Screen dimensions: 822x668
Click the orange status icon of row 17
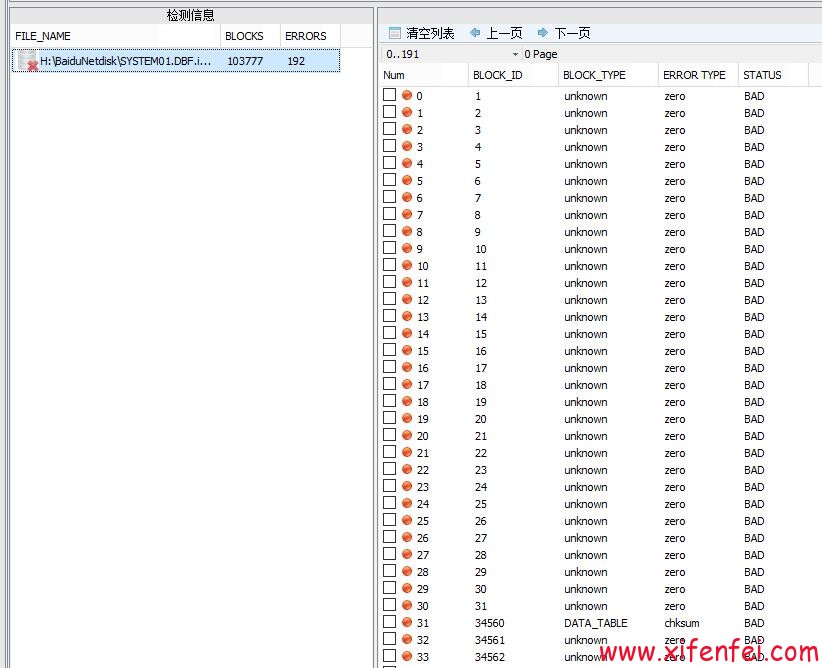pyautogui.click(x=407, y=384)
